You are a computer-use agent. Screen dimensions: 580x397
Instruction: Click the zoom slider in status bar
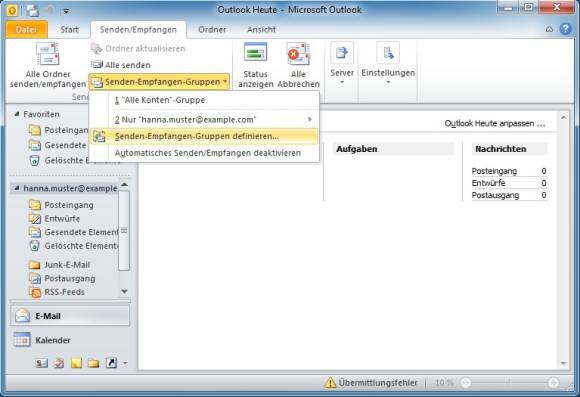point(509,383)
